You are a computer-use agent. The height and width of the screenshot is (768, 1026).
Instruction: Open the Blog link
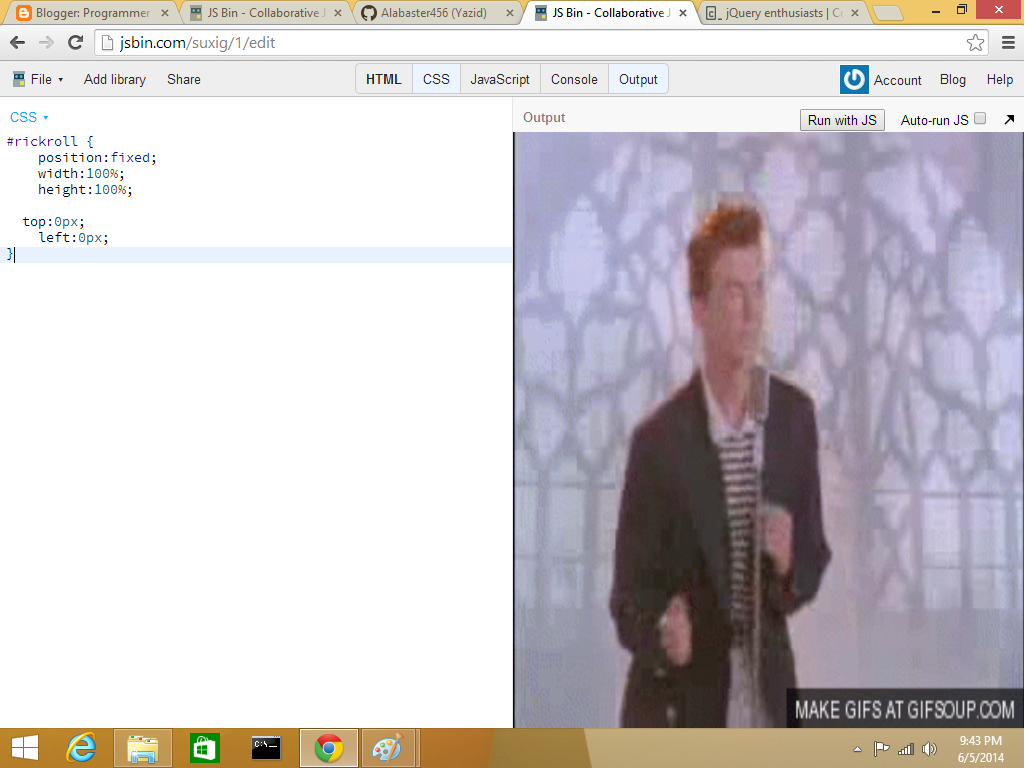tap(952, 80)
